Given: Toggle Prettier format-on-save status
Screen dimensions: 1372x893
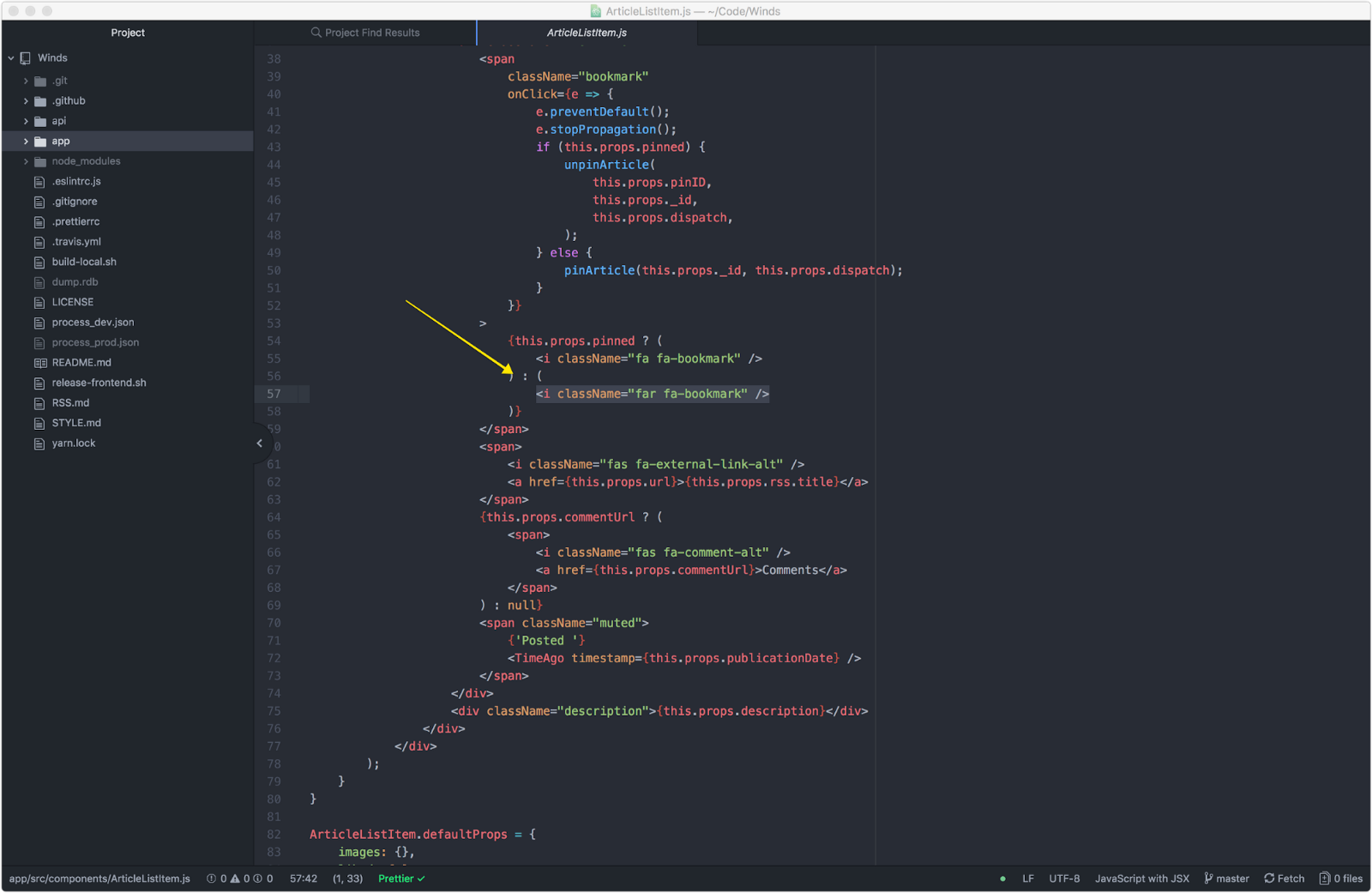Looking at the screenshot, I should (x=400, y=878).
